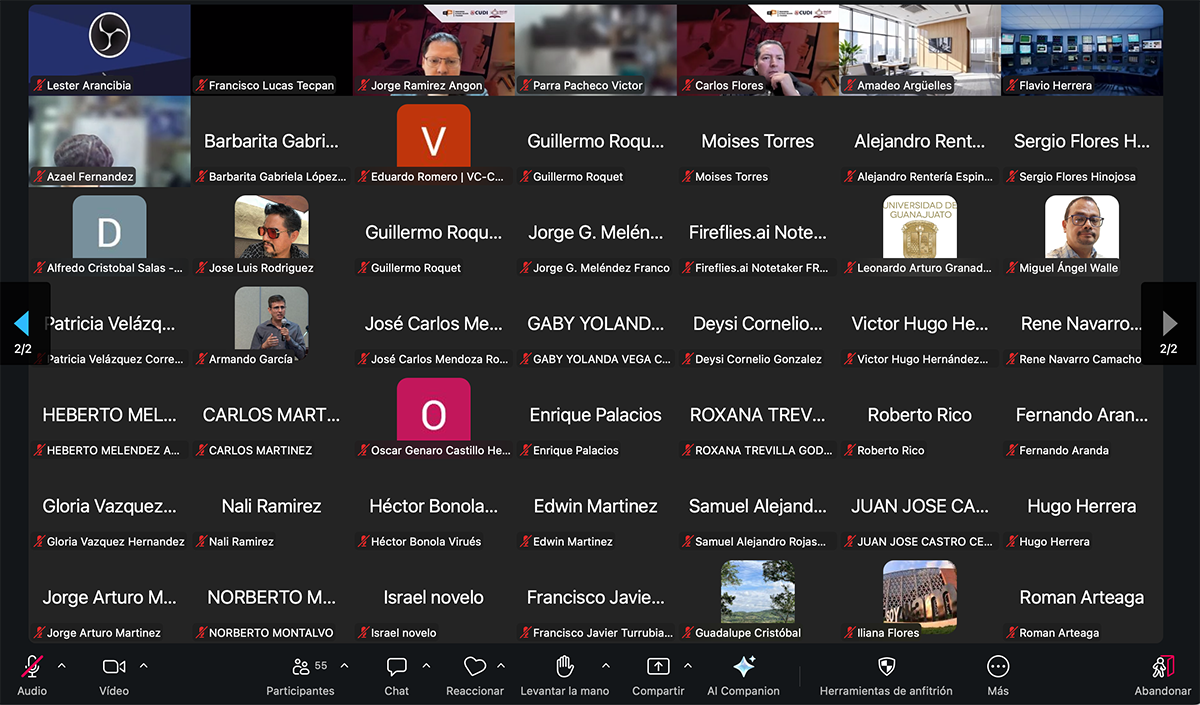The width and height of the screenshot is (1200, 705).
Task: Go to next gallery page arrow
Action: tap(1169, 323)
